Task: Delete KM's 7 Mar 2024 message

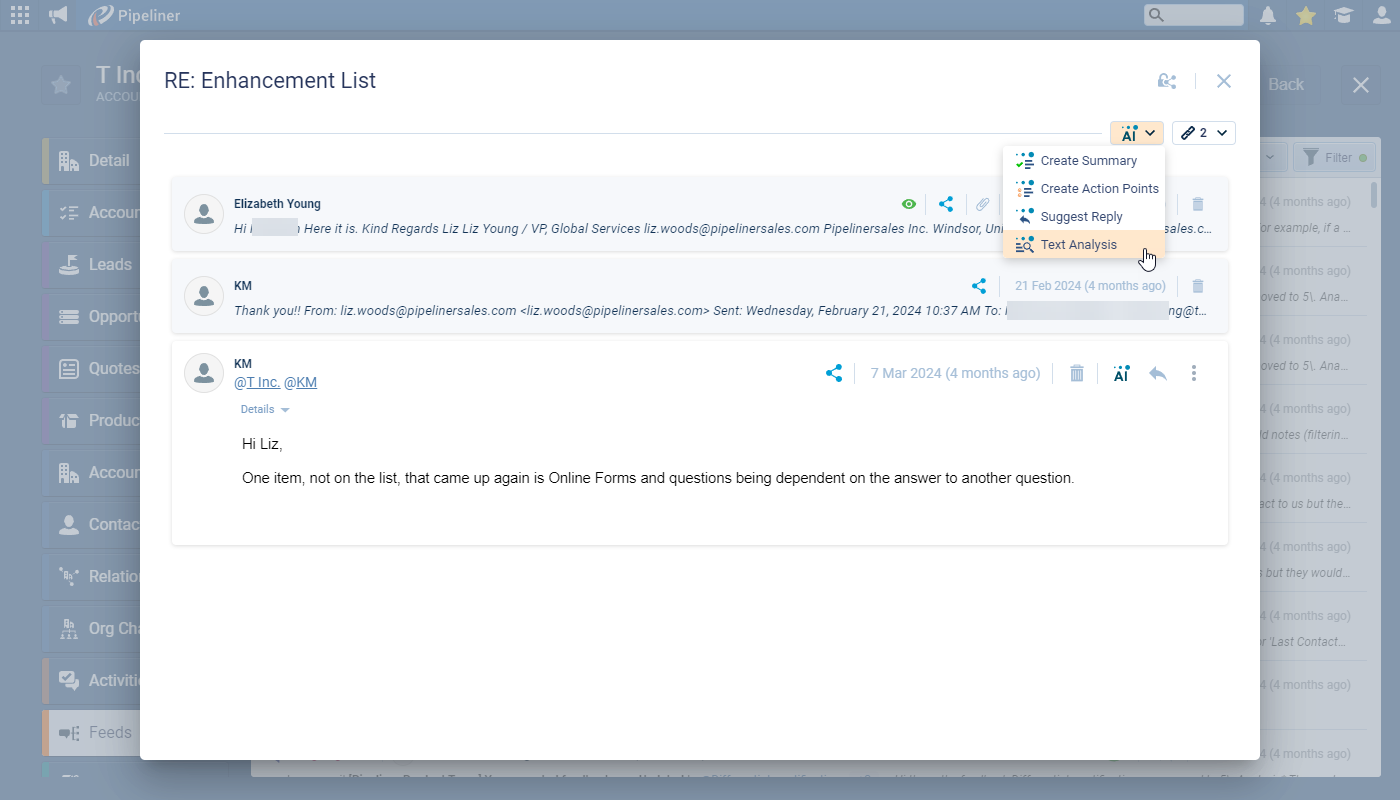Action: [1076, 373]
